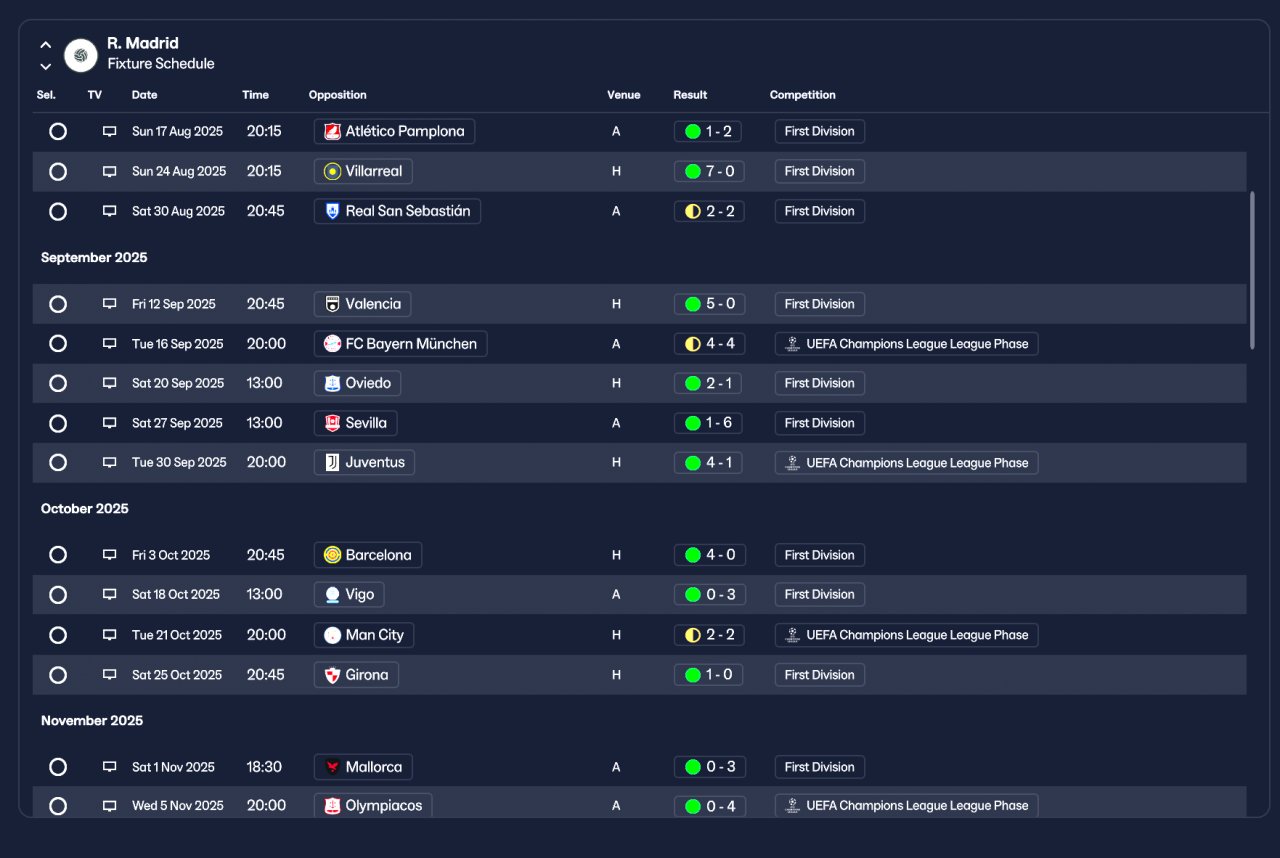Viewport: 1280px width, 858px height.
Task: Sort fixtures by the Time column header
Action: point(255,95)
